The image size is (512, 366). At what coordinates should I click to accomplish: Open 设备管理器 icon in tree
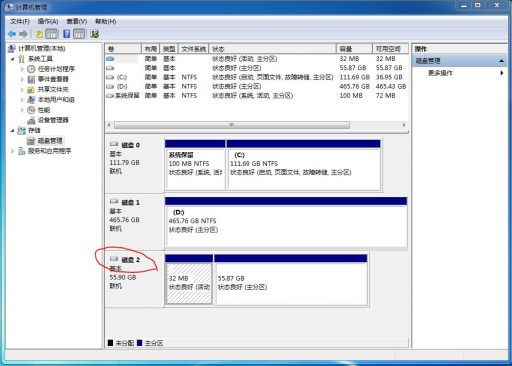pyautogui.click(x=31, y=120)
